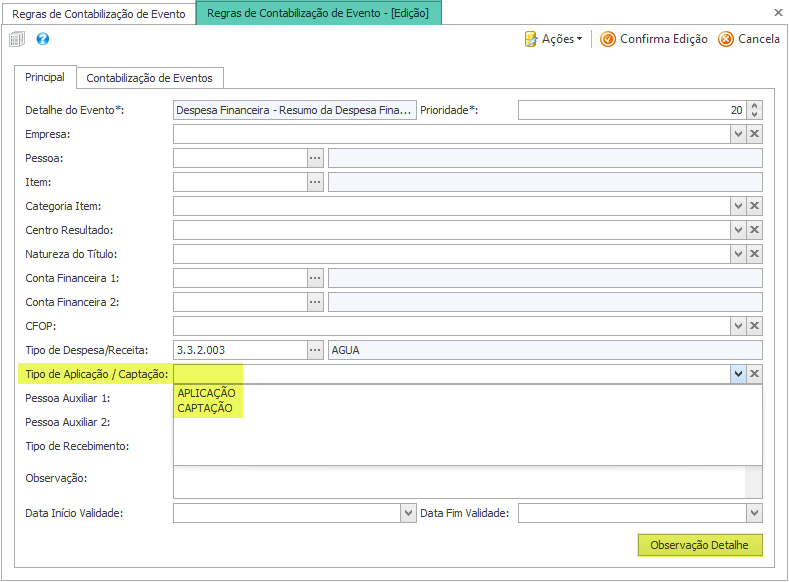Image resolution: width=789 pixels, height=582 pixels.
Task: Select the Regras de Contabilização de Evento - [Edição] tab
Action: [x=318, y=13]
